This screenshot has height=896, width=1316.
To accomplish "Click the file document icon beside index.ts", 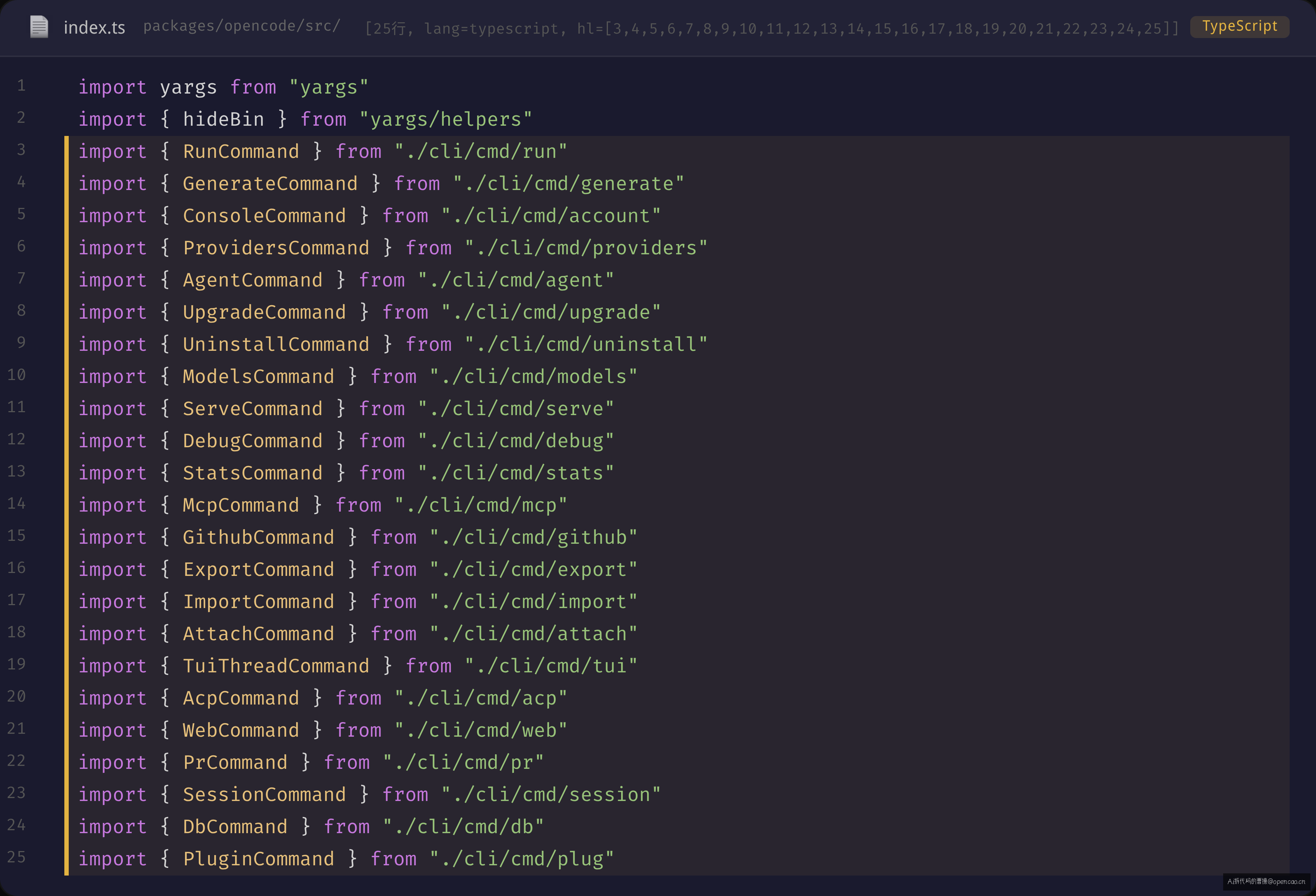I will coord(39,27).
